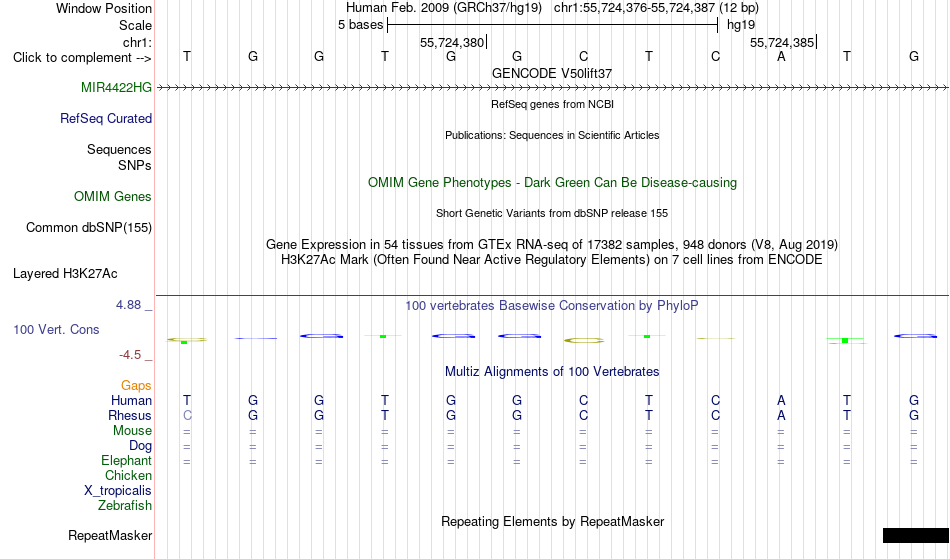
Task: Click base A in the chr1 sequence row
Action: (x=781, y=56)
